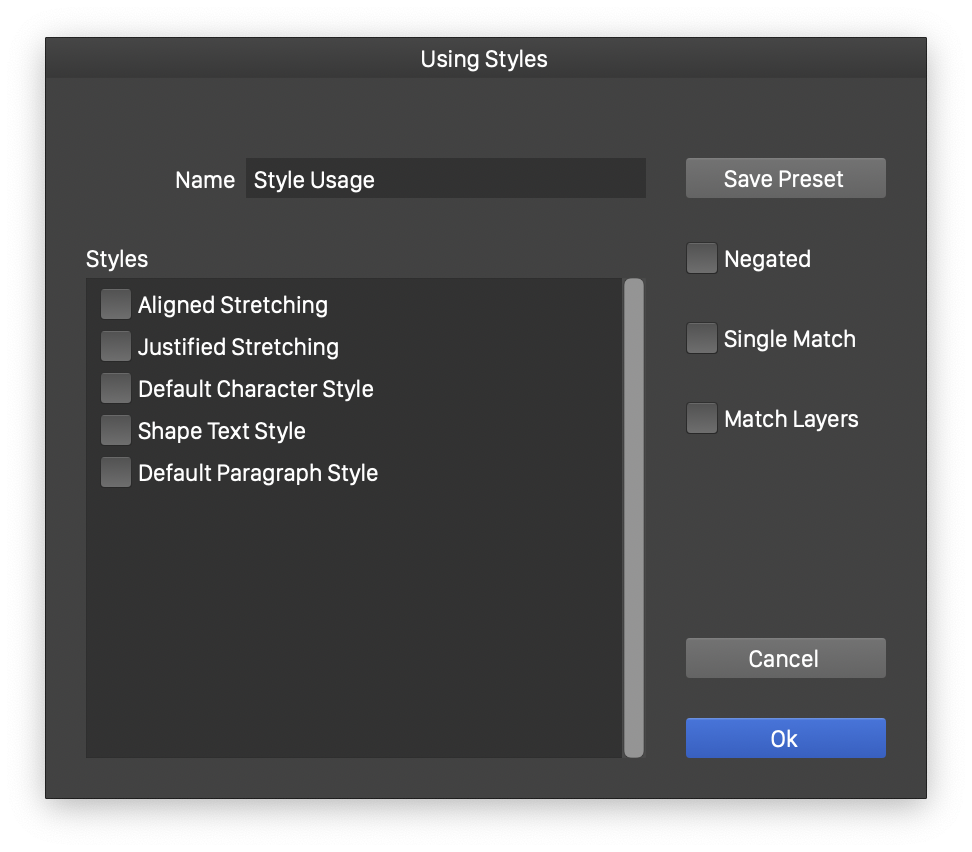
Task: Click the Match Layers label text
Action: tap(791, 419)
